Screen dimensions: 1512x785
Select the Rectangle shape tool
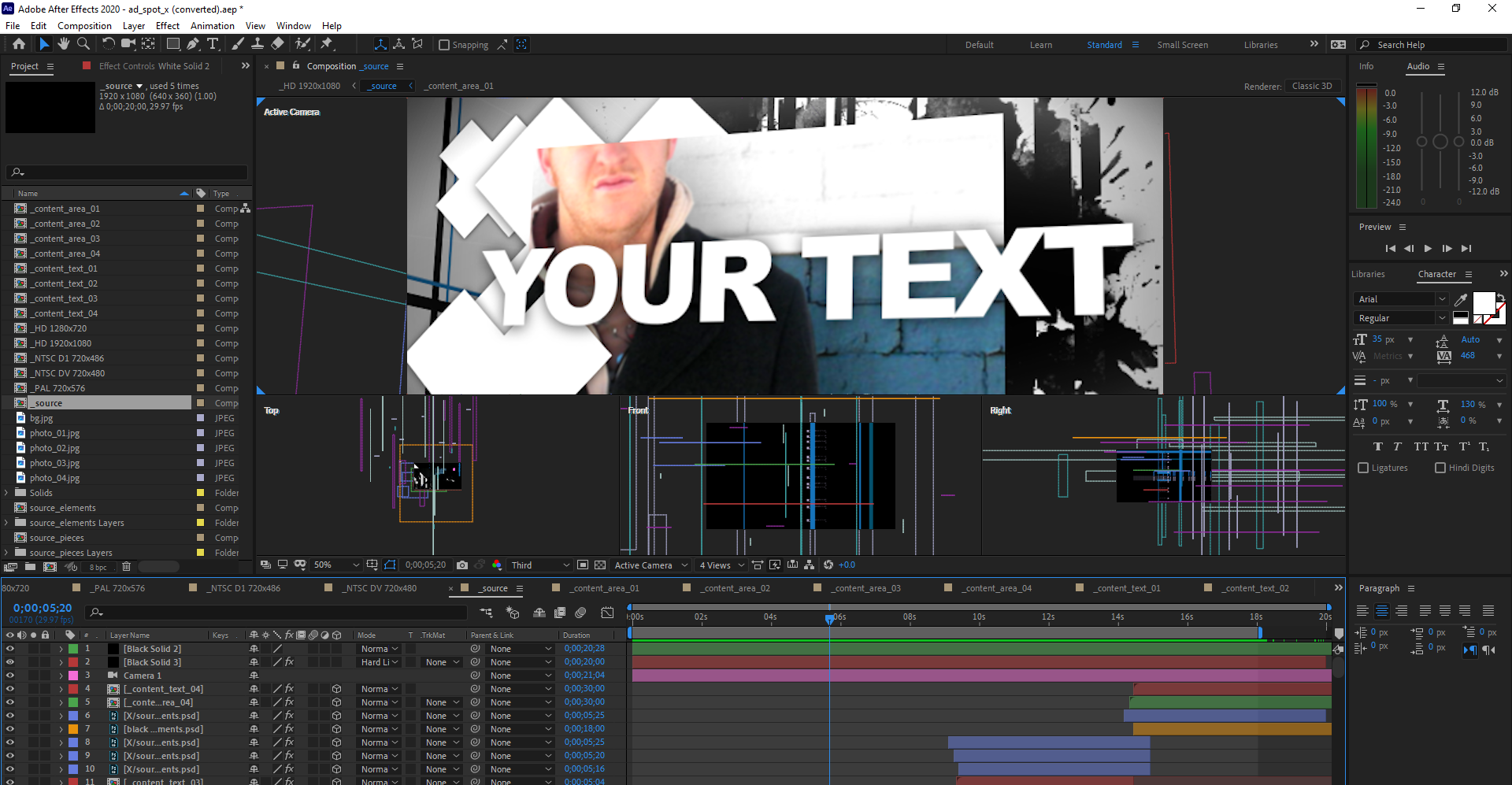173,44
